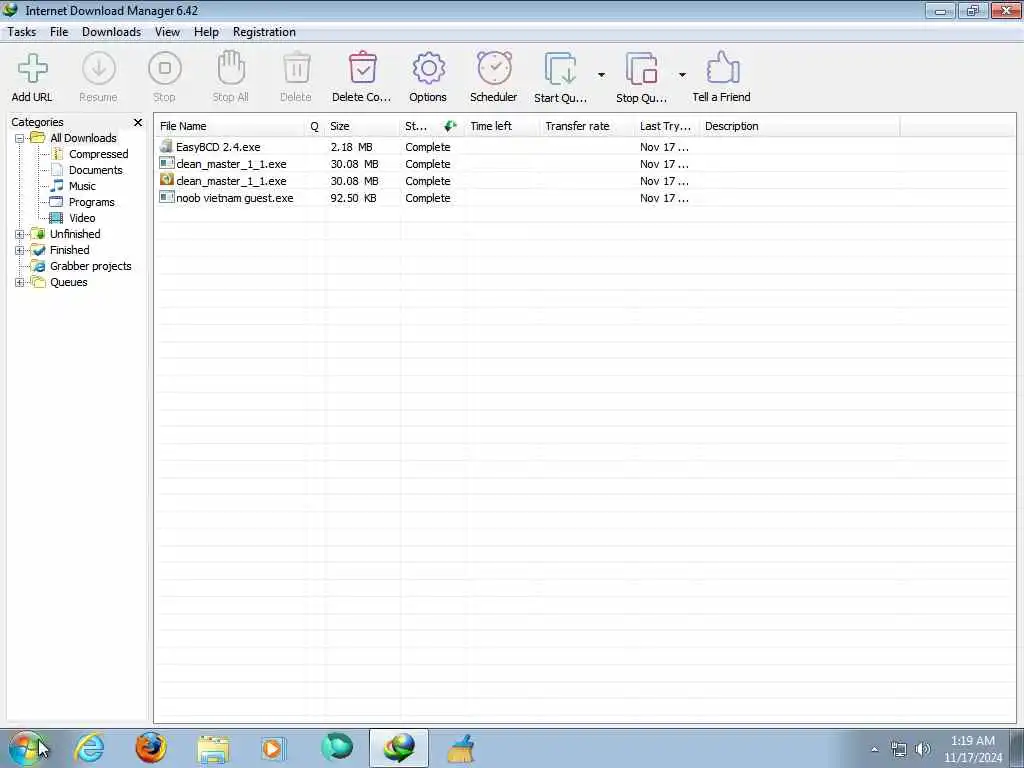
Task: Sort by Status column header
Action: (x=432, y=126)
